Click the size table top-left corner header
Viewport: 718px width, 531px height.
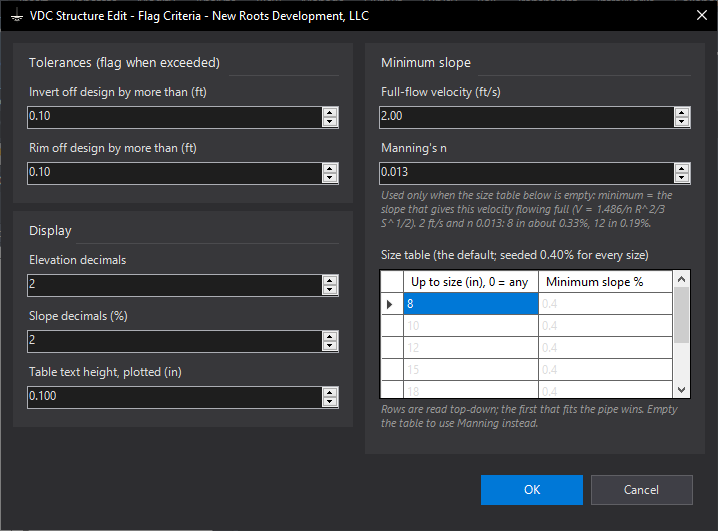click(x=392, y=282)
